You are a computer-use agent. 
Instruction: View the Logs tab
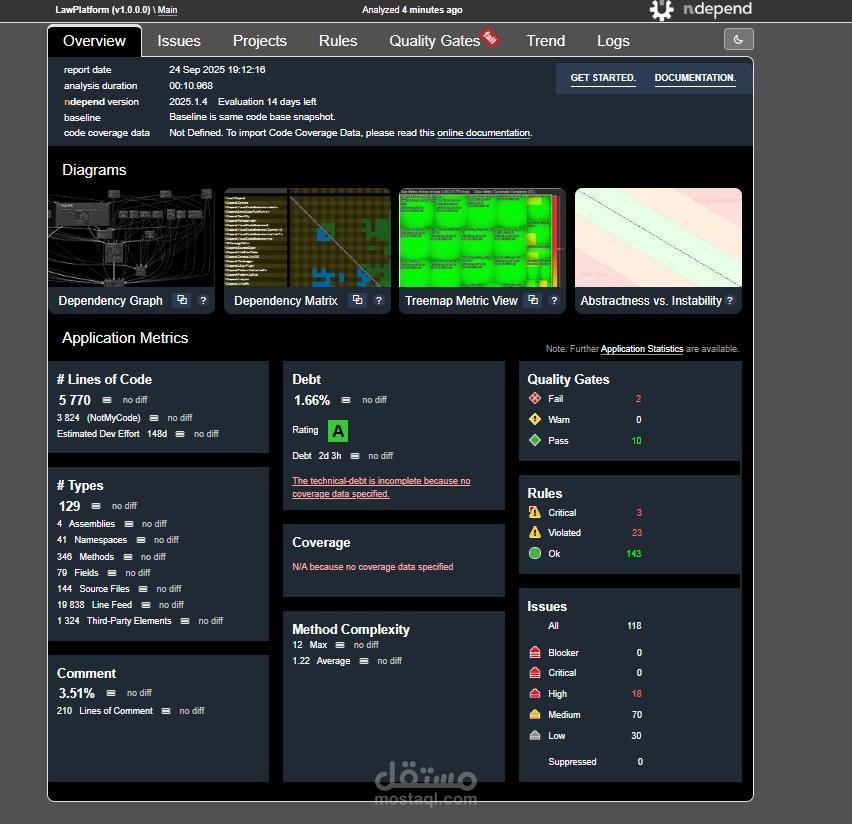click(613, 41)
